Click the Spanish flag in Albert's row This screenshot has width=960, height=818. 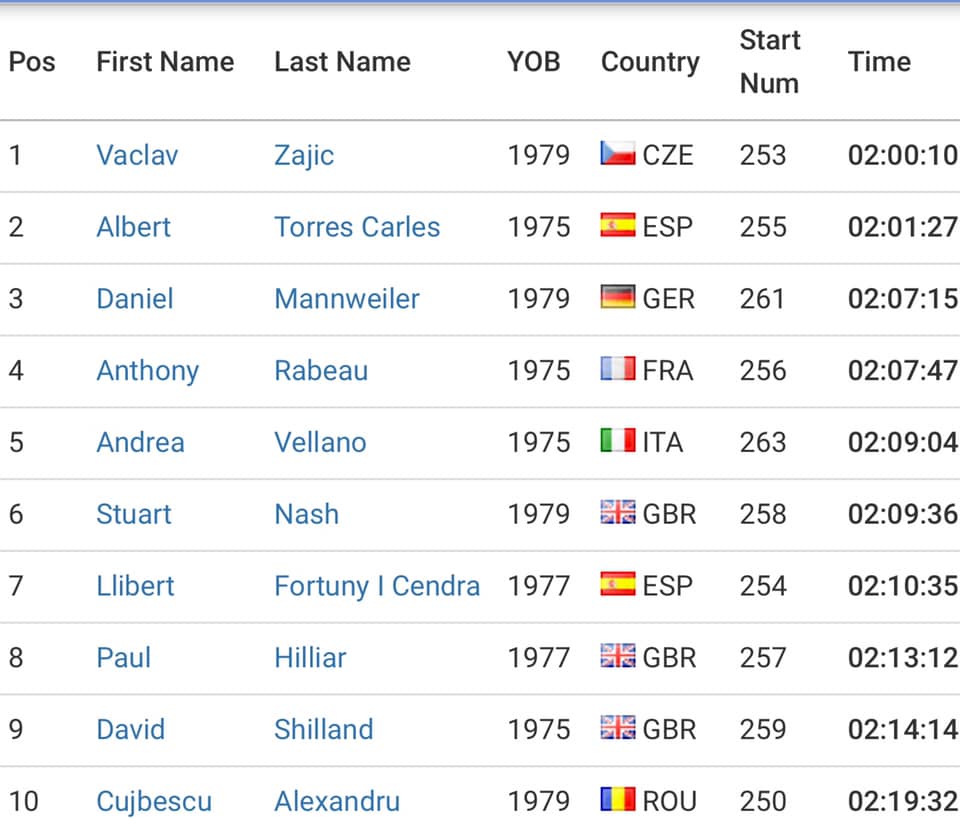618,225
